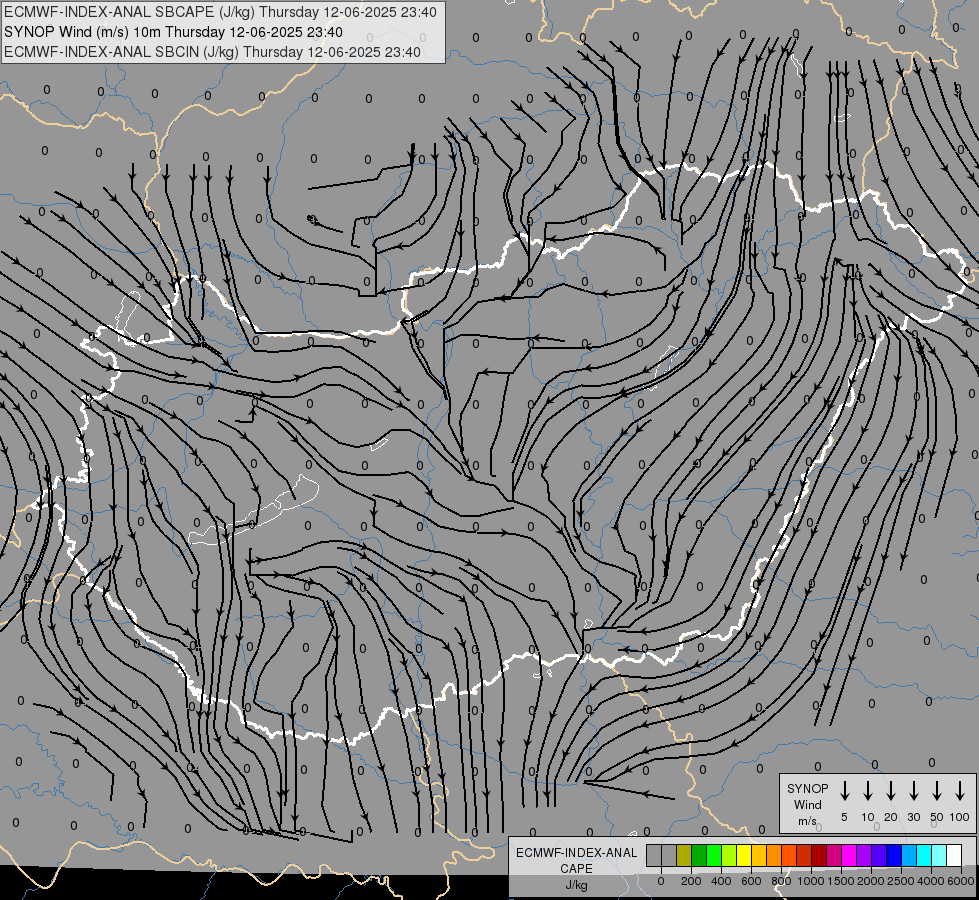
Task: Pick the dark maroon red CAPE swatch
Action: tap(819, 855)
